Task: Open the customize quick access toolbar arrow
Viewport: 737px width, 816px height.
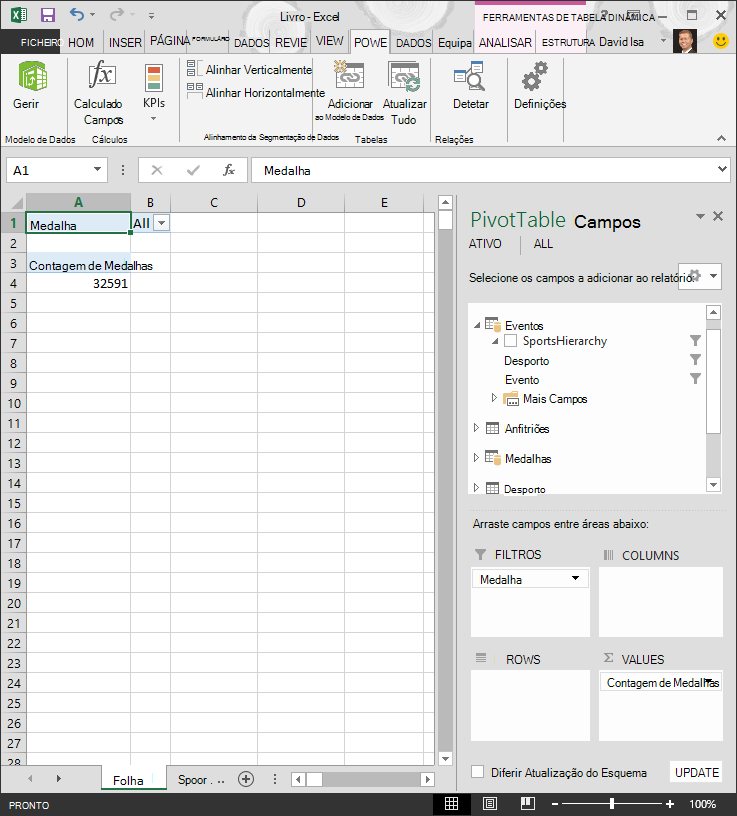Action: point(151,16)
